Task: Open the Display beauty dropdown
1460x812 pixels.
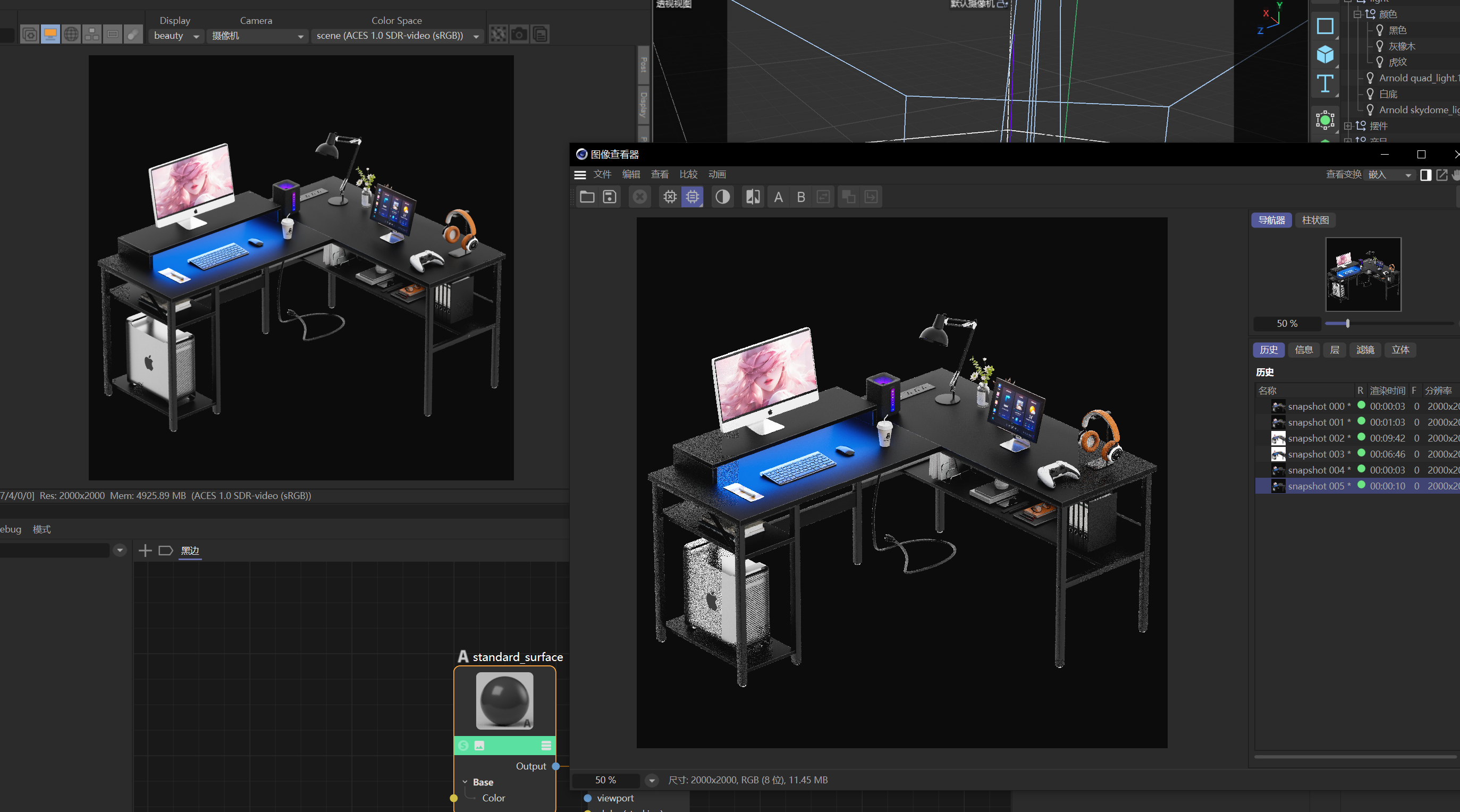Action: pyautogui.click(x=177, y=36)
